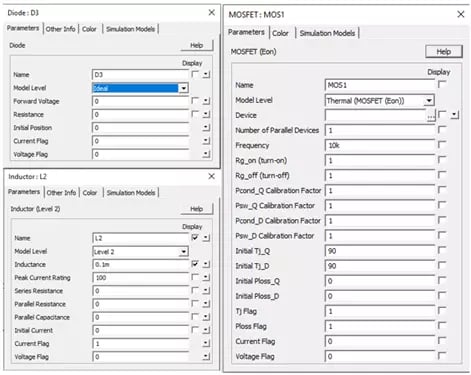Click Peak Current Rating field
Screen dimensions: 471x375
point(140,277)
